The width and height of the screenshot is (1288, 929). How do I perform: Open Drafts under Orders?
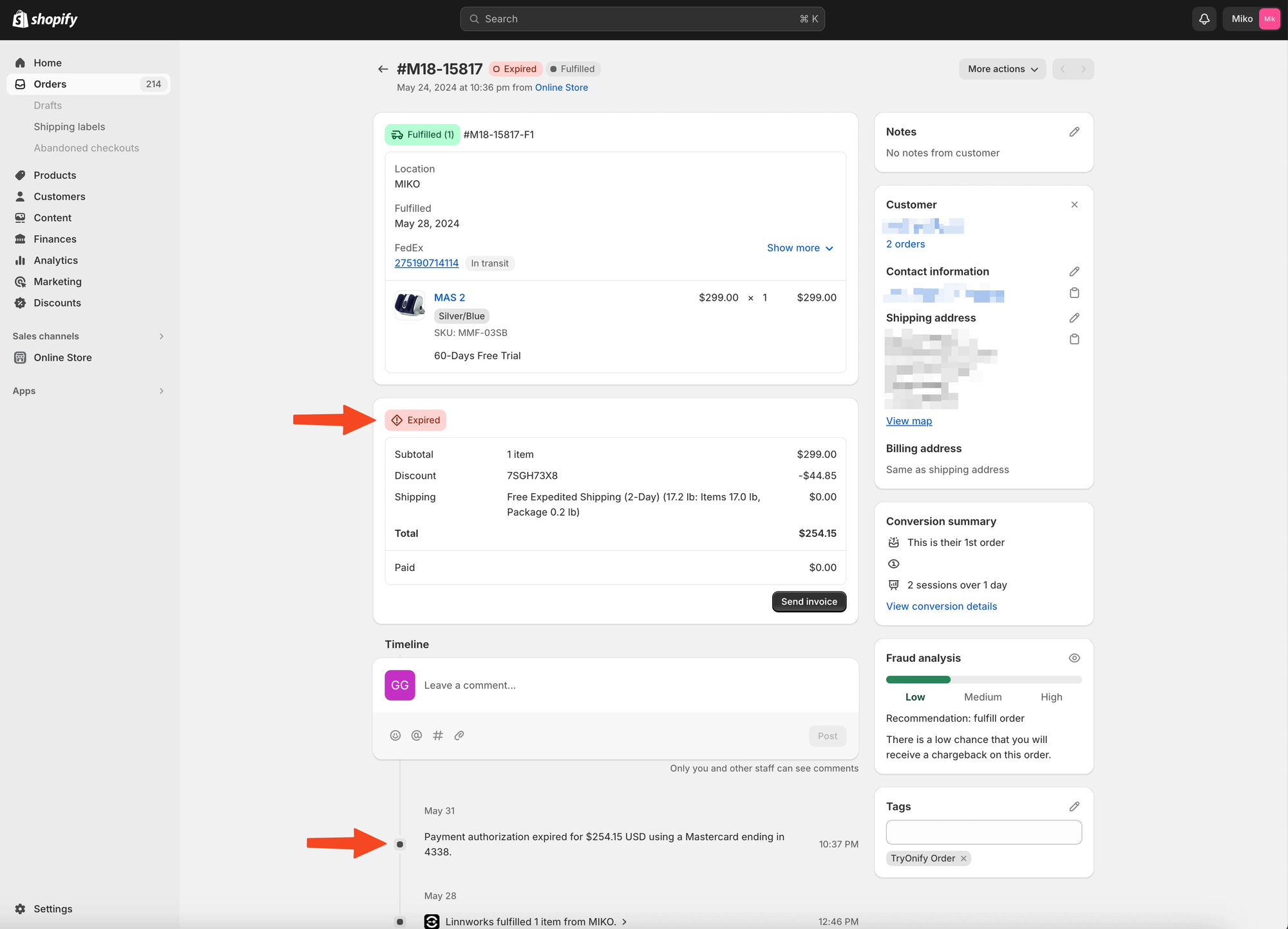coord(48,106)
